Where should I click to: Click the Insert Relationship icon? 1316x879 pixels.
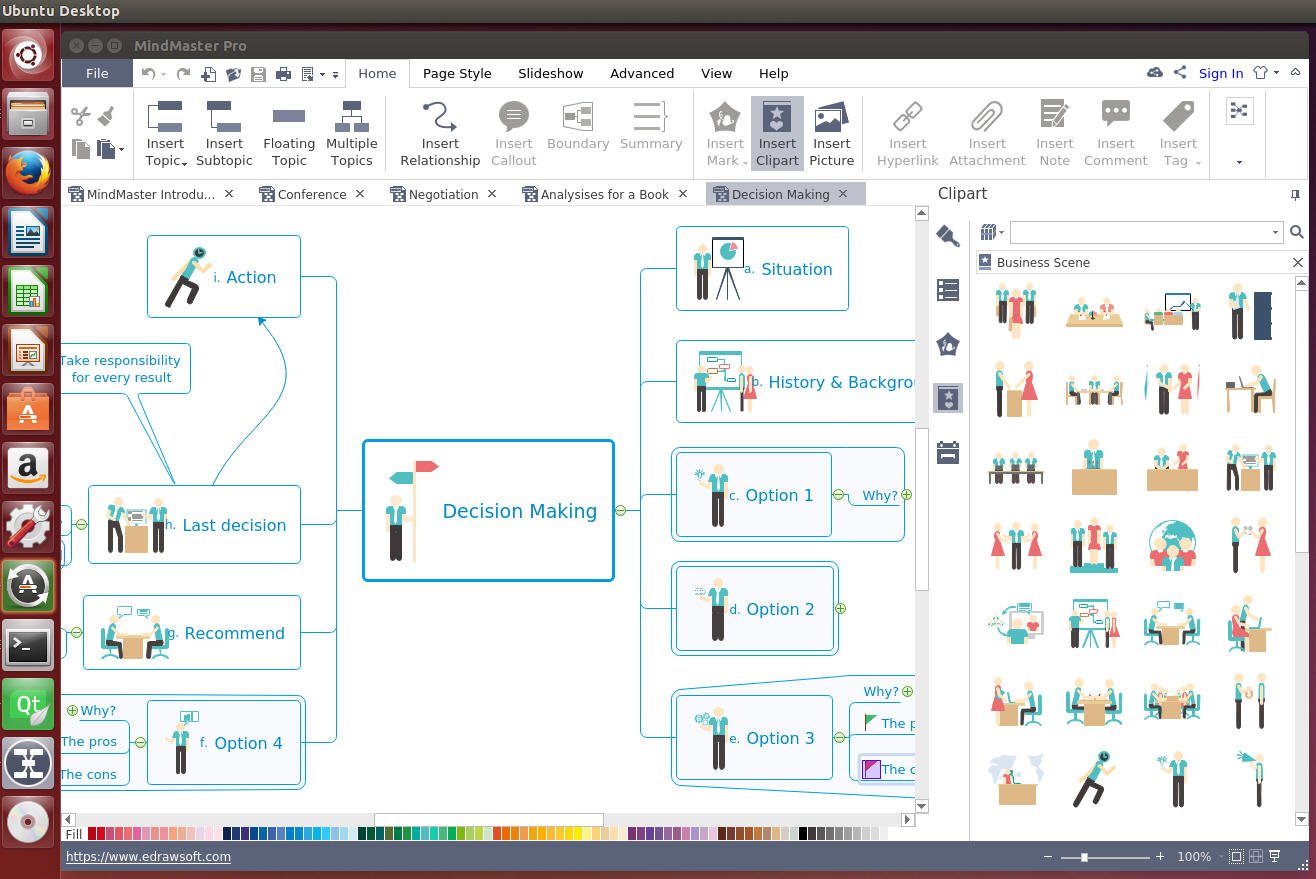tap(439, 118)
